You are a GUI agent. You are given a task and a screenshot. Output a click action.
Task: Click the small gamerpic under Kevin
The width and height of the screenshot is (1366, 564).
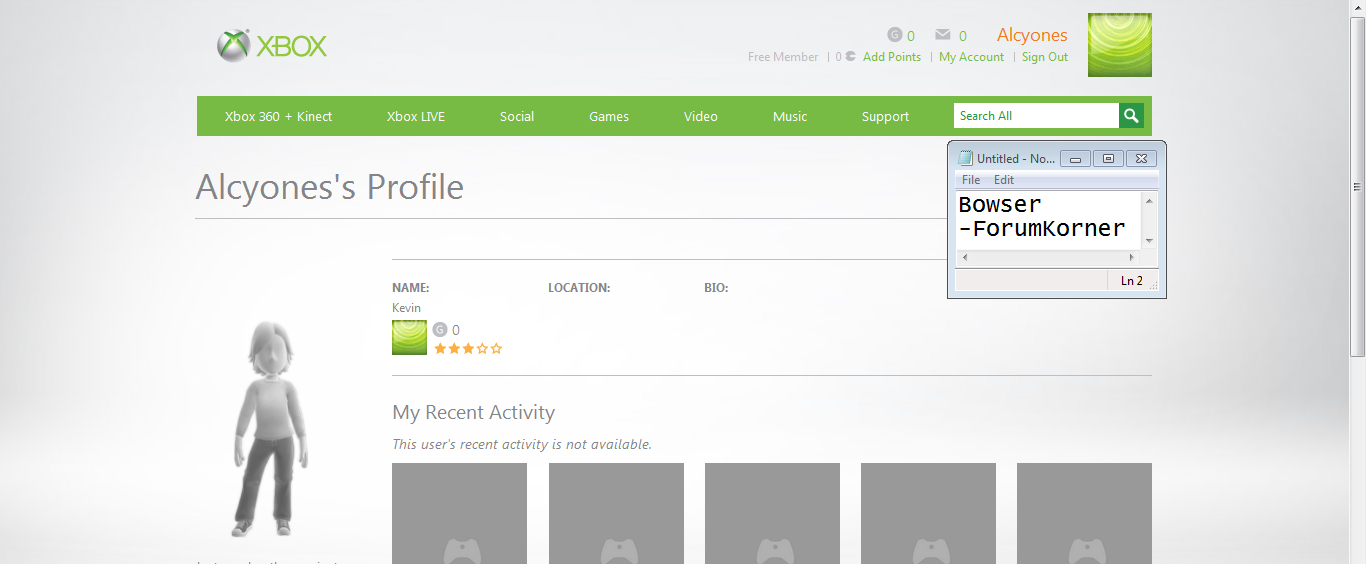pyautogui.click(x=409, y=338)
